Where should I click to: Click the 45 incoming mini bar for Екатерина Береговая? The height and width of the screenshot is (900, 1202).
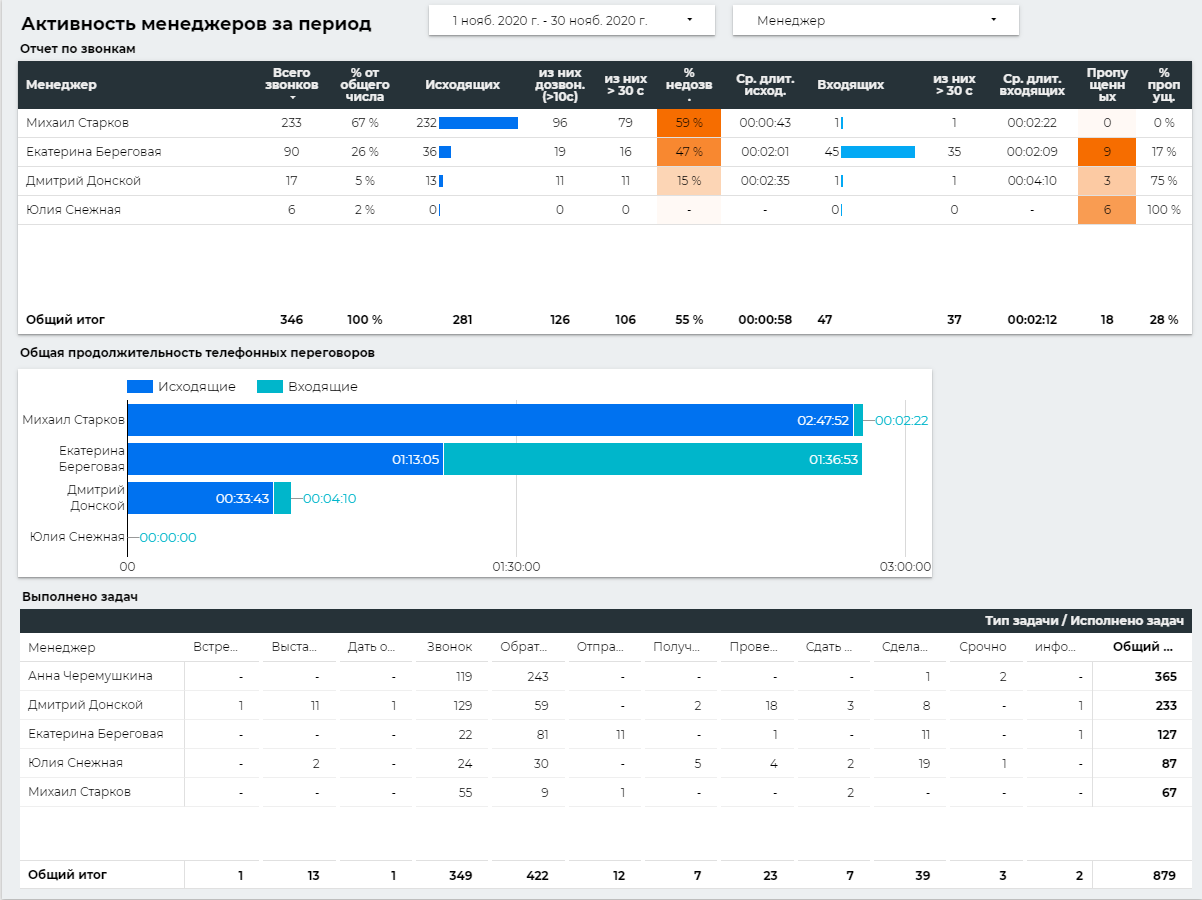pos(878,152)
